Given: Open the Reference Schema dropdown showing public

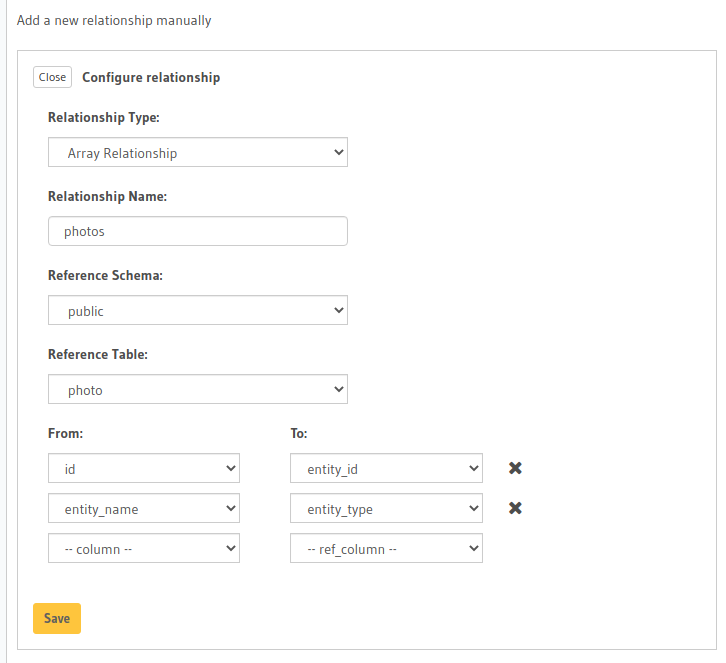Looking at the screenshot, I should (198, 310).
